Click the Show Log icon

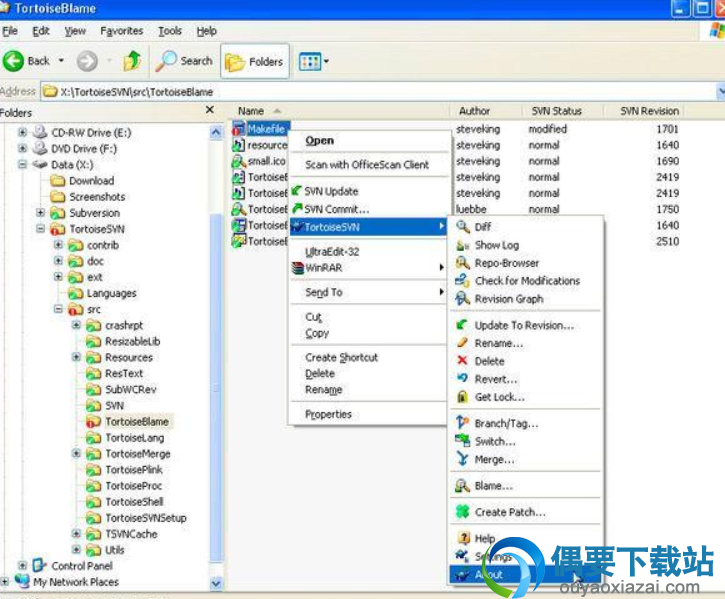pyautogui.click(x=462, y=245)
